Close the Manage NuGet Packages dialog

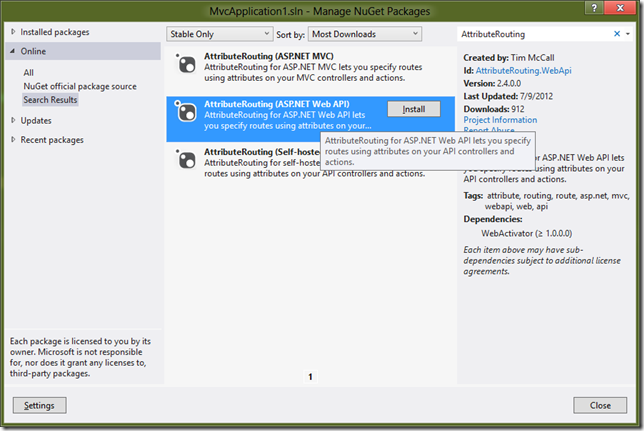click(600, 405)
